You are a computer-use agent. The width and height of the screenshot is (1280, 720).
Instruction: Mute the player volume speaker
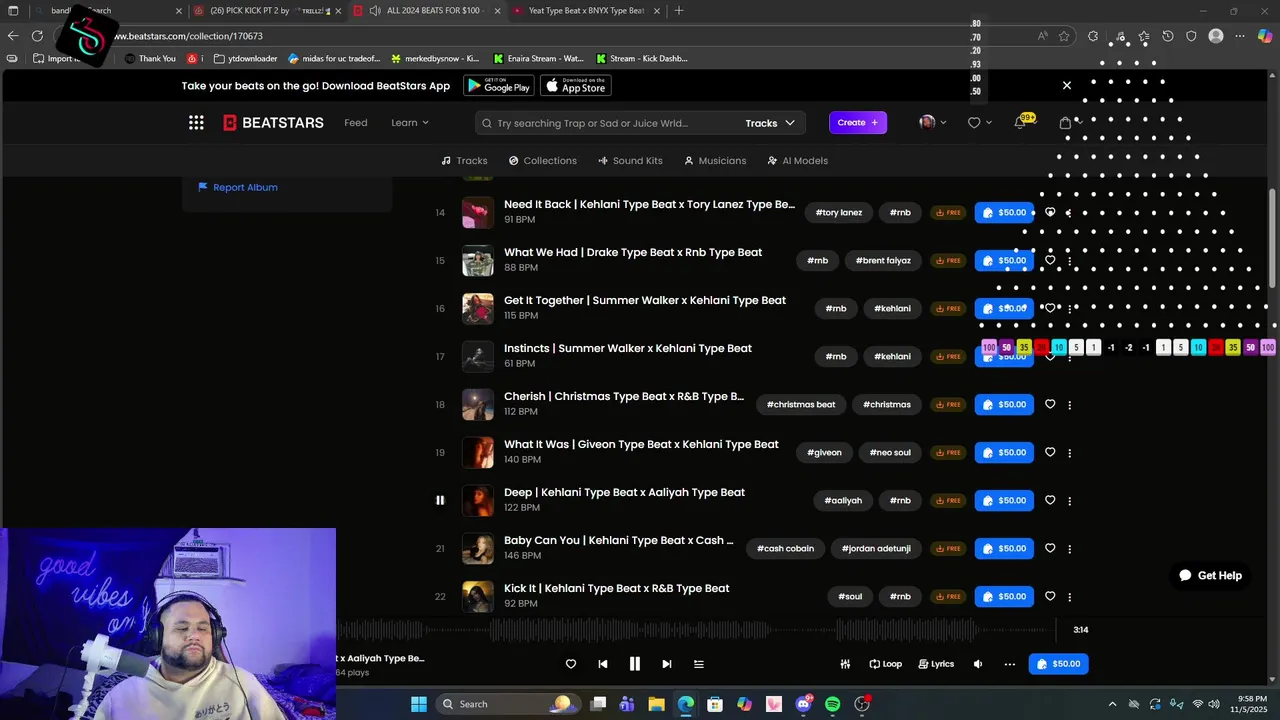click(x=978, y=664)
